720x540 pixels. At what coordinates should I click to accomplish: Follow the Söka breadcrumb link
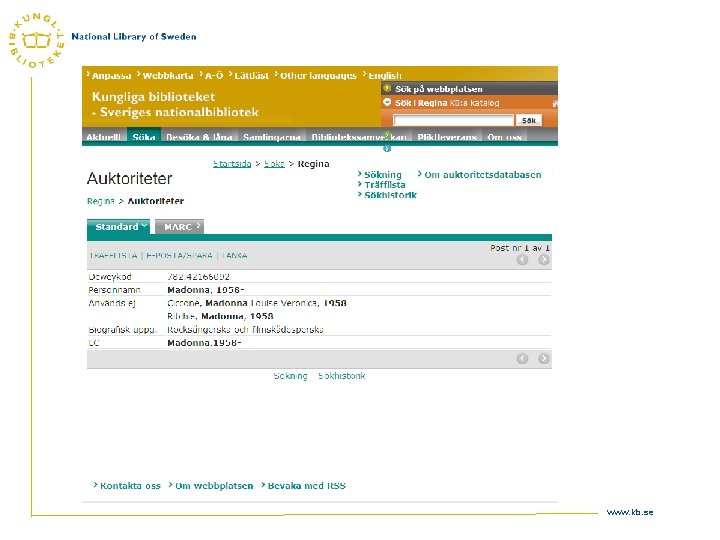(274, 164)
